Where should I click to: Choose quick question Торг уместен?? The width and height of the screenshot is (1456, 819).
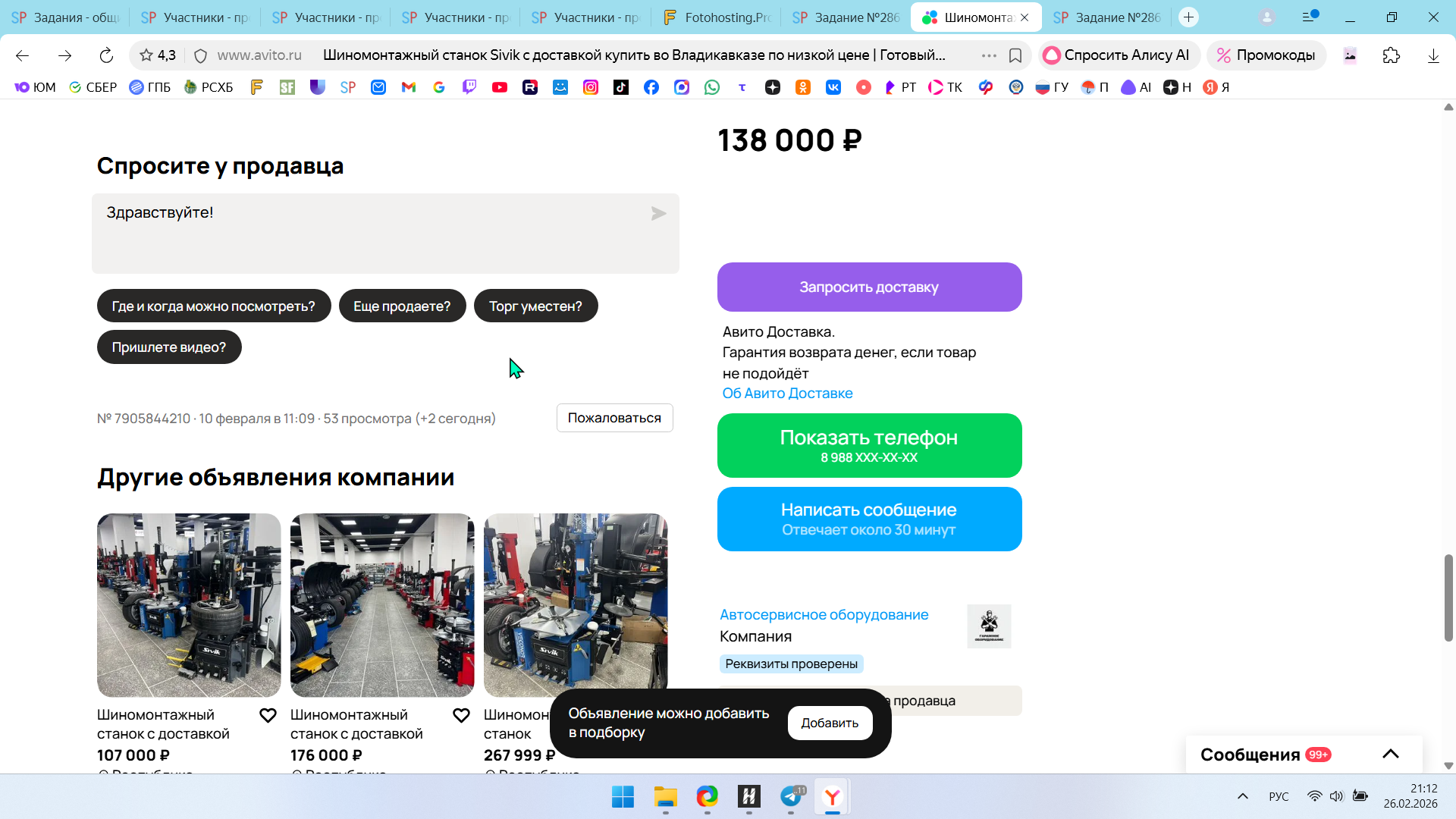click(535, 306)
